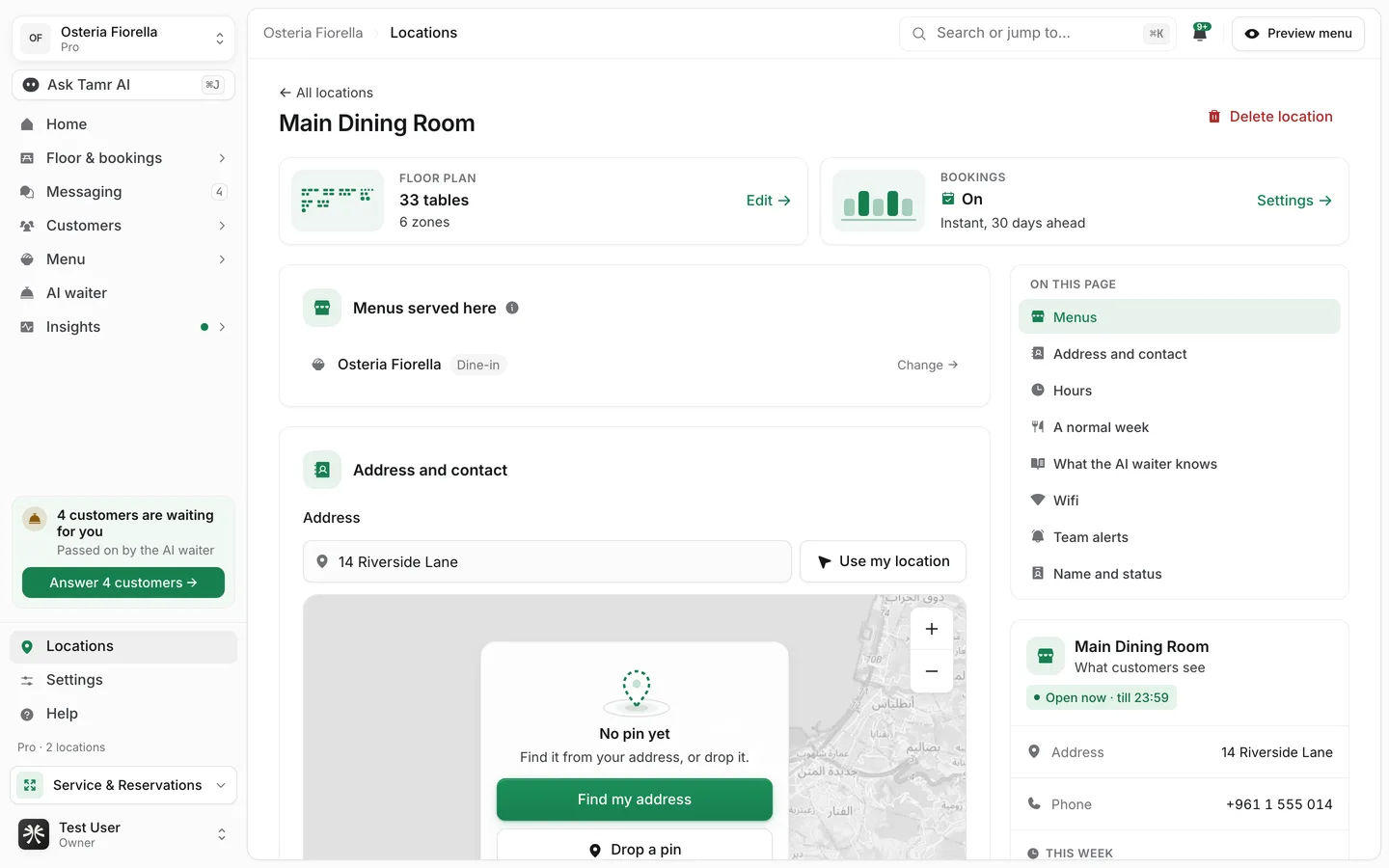
Task: Click the bookings bar chart thumbnail
Action: click(879, 201)
